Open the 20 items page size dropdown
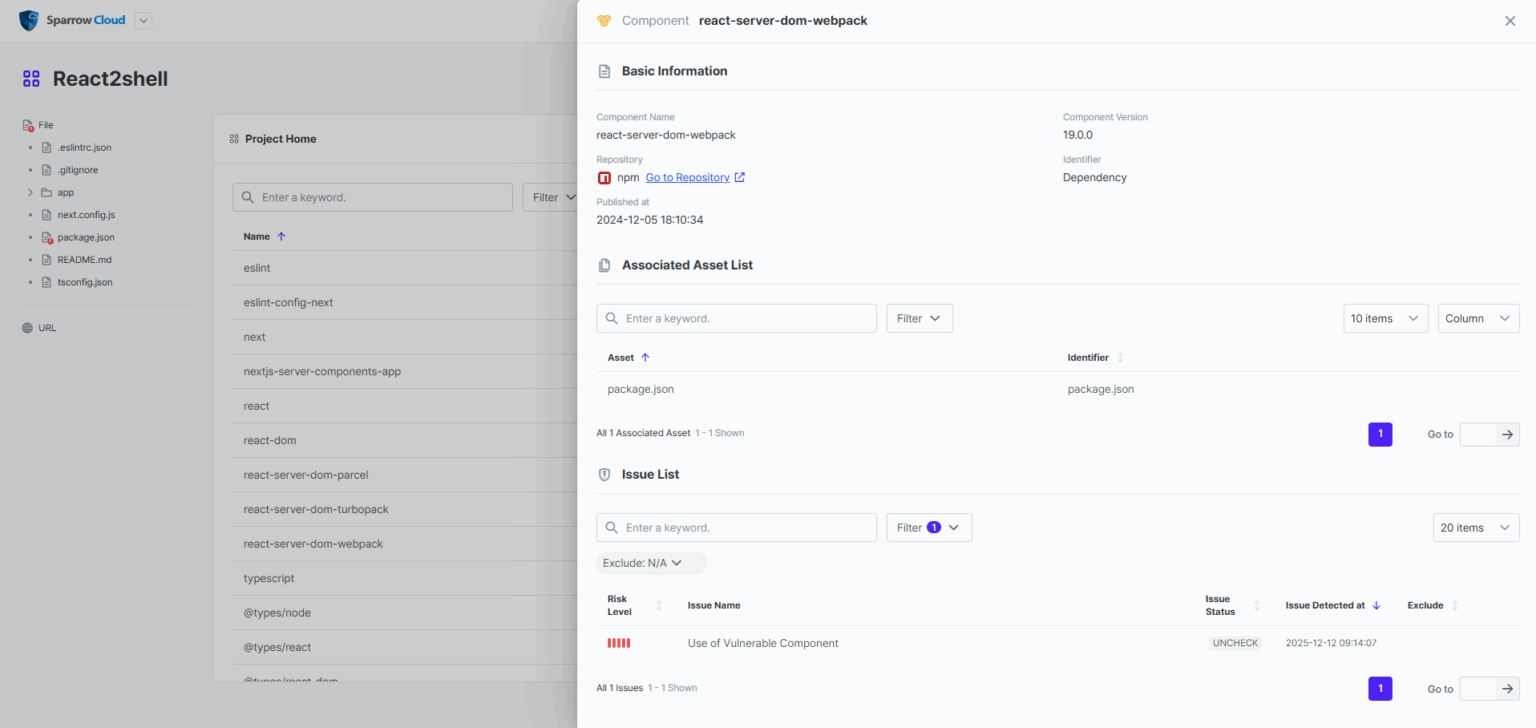1536x728 pixels. pos(1476,527)
